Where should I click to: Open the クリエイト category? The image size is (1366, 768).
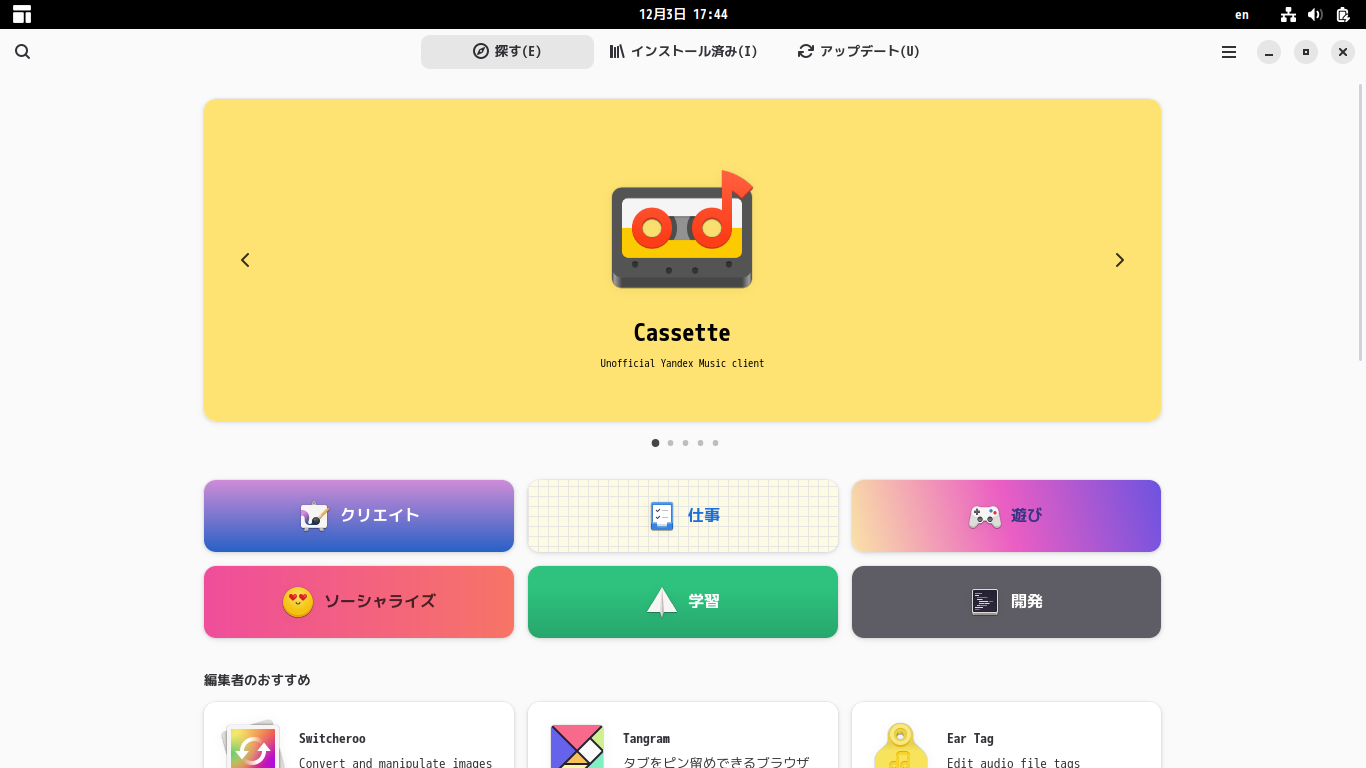tap(359, 516)
